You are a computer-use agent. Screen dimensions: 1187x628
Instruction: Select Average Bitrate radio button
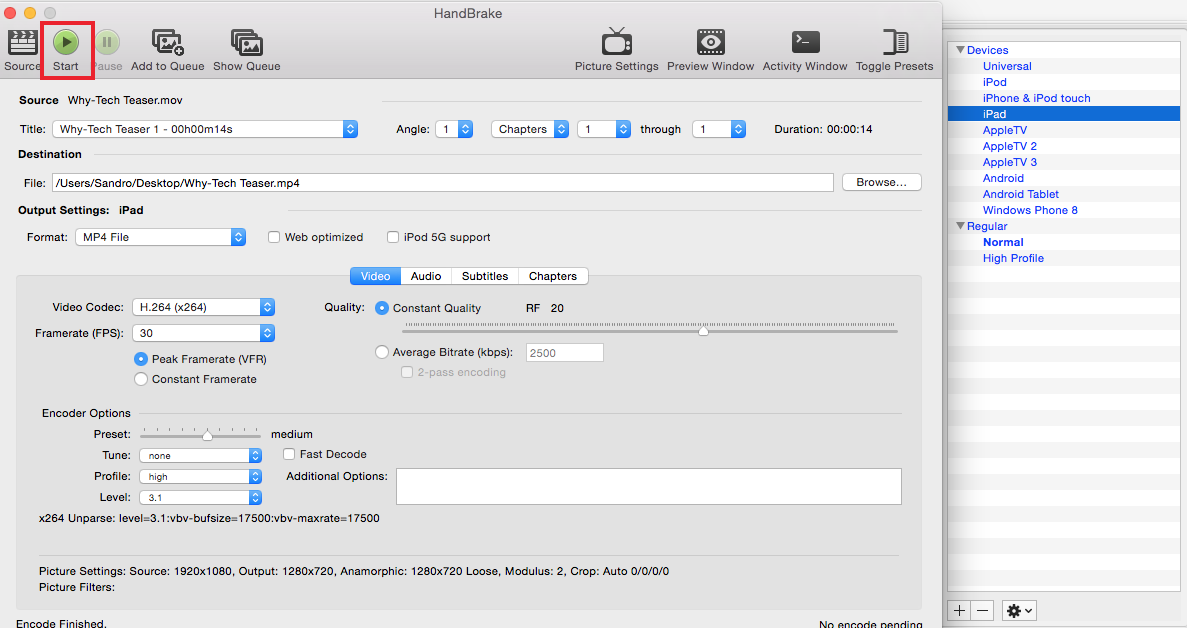click(382, 352)
